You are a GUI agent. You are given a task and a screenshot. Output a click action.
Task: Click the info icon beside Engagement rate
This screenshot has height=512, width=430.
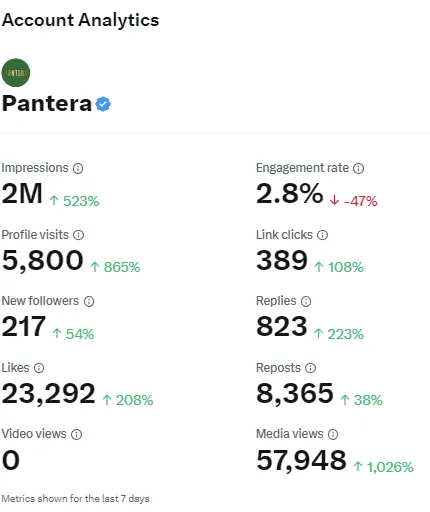click(x=359, y=168)
